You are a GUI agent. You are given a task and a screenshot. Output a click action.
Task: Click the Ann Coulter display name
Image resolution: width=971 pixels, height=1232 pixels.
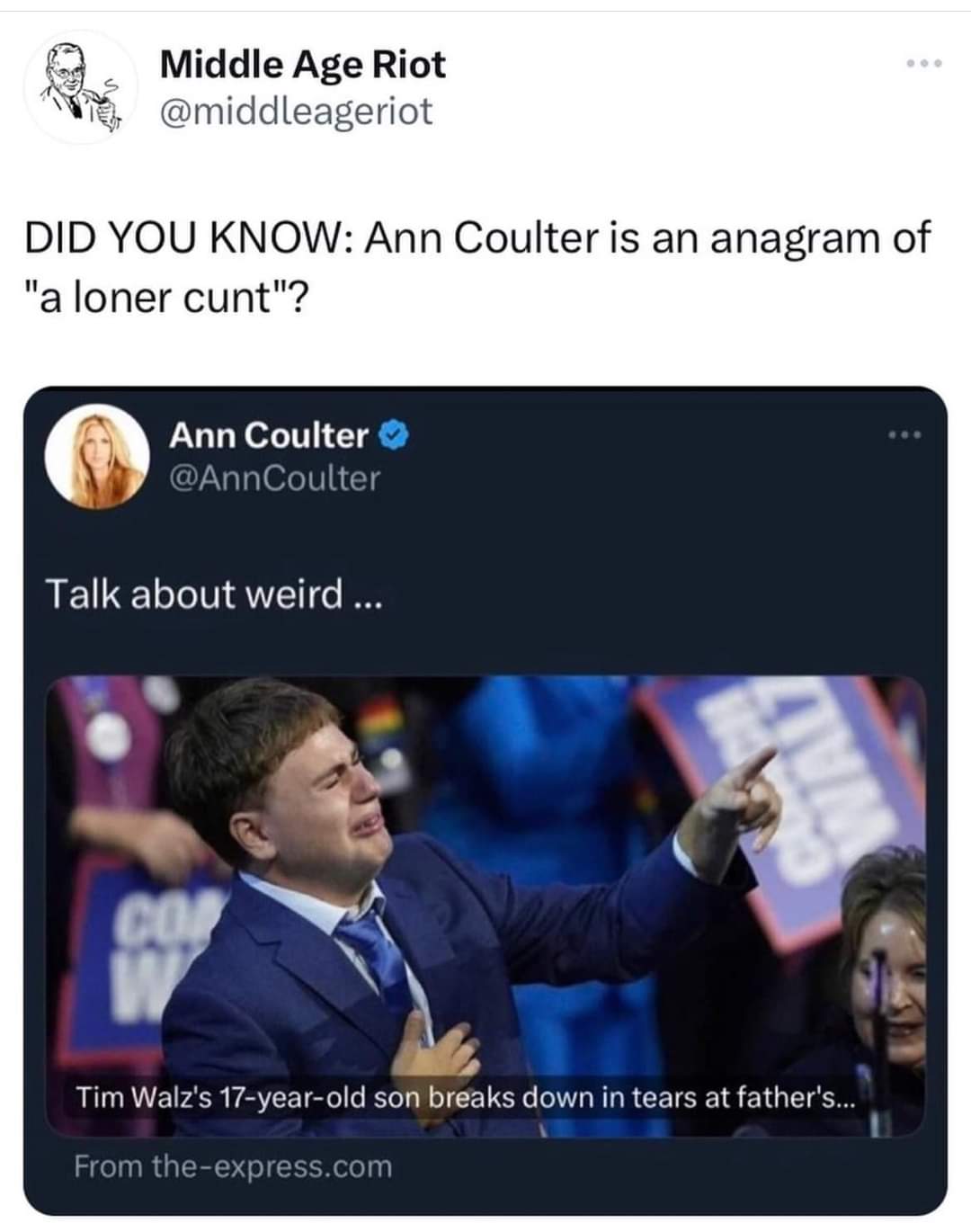[x=269, y=435]
